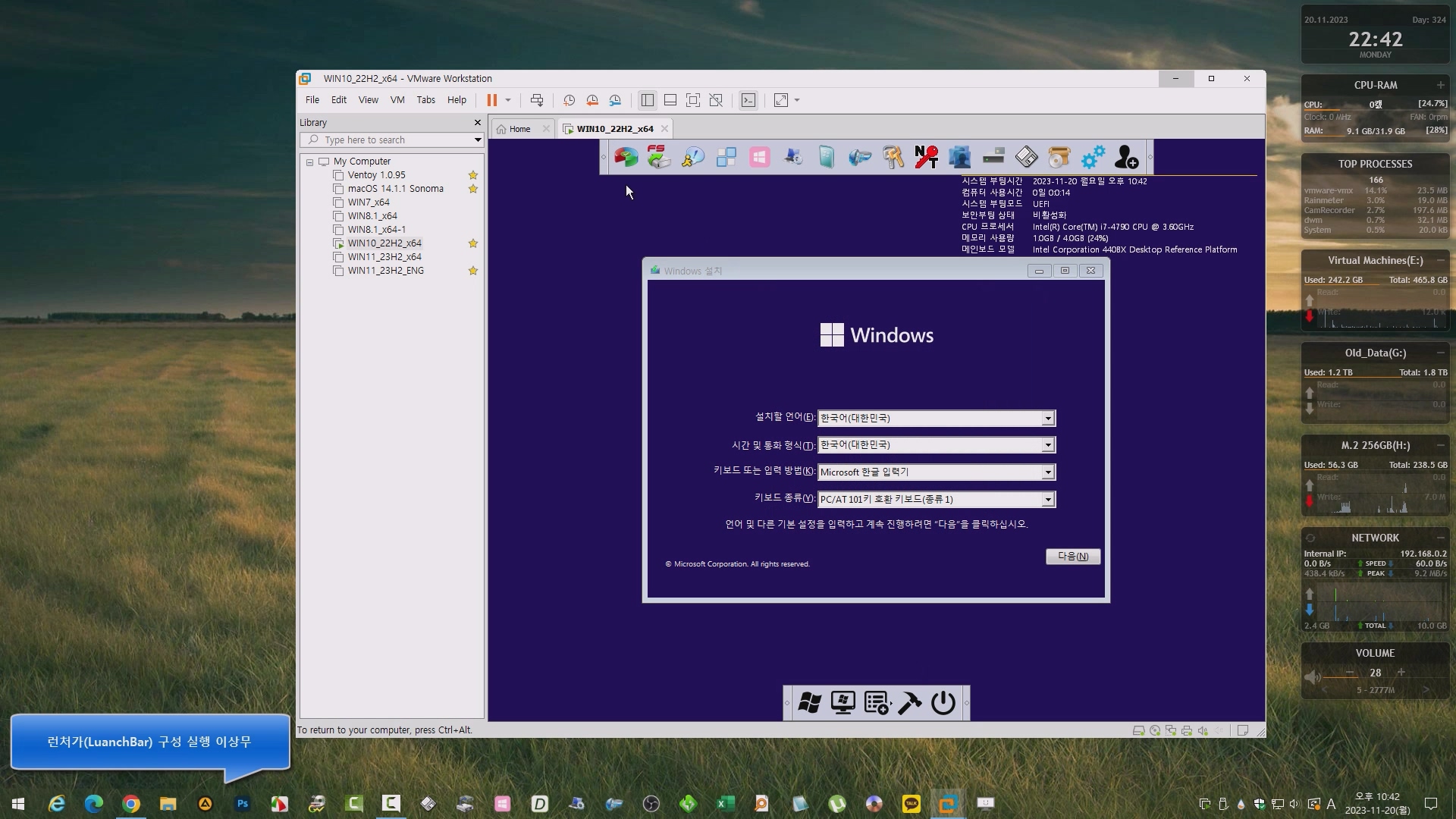Open the Help menu
This screenshot has width=1456, height=819.
[x=457, y=100]
